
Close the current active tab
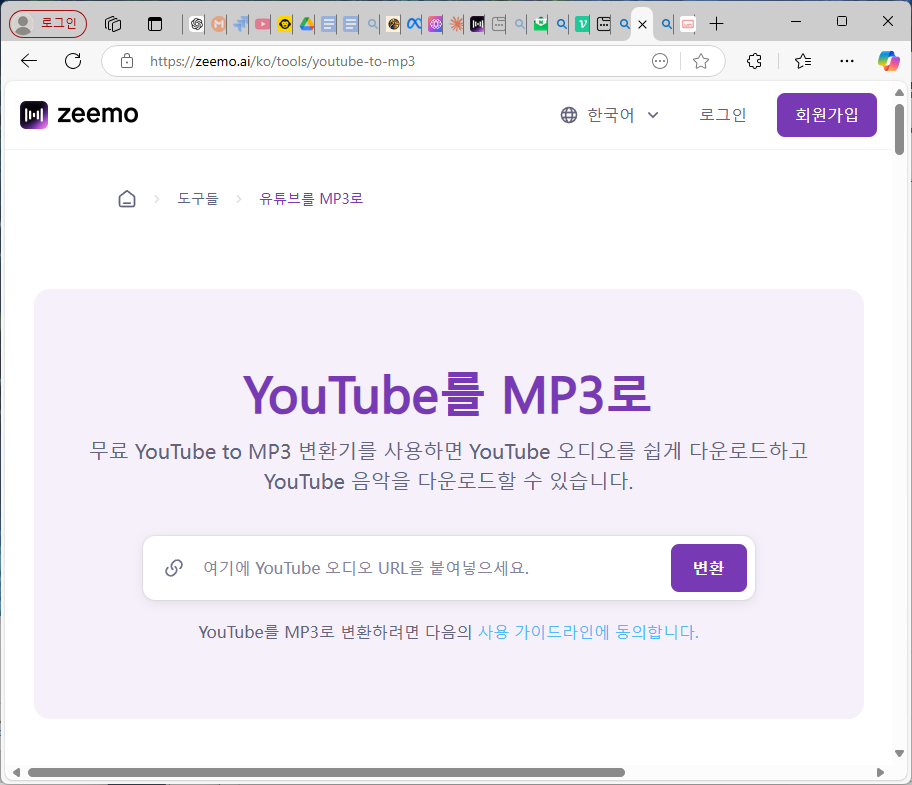pyautogui.click(x=642, y=24)
